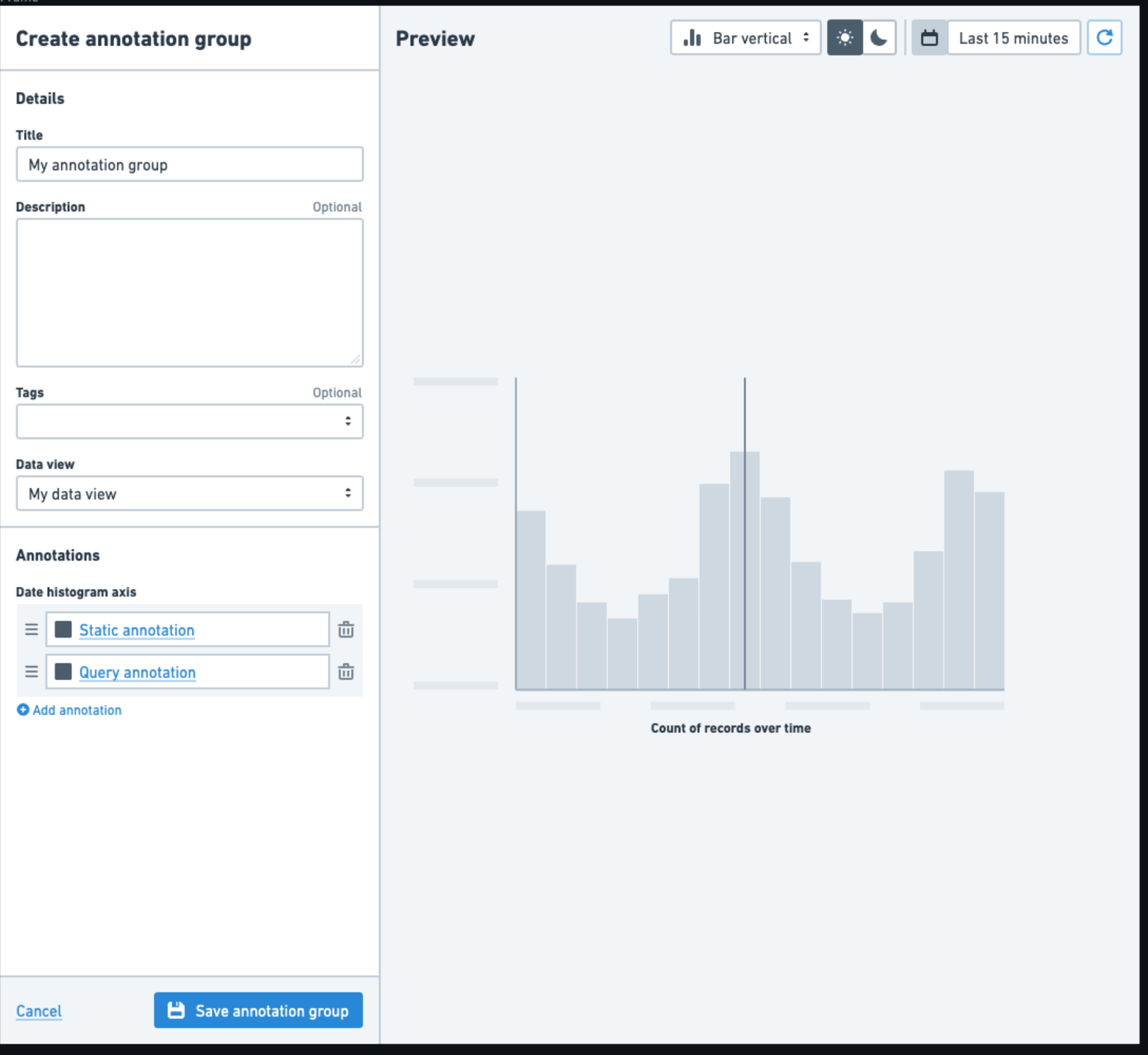Viewport: 1148px width, 1055px height.
Task: Switch the preview to dark theme
Action: pos(879,38)
